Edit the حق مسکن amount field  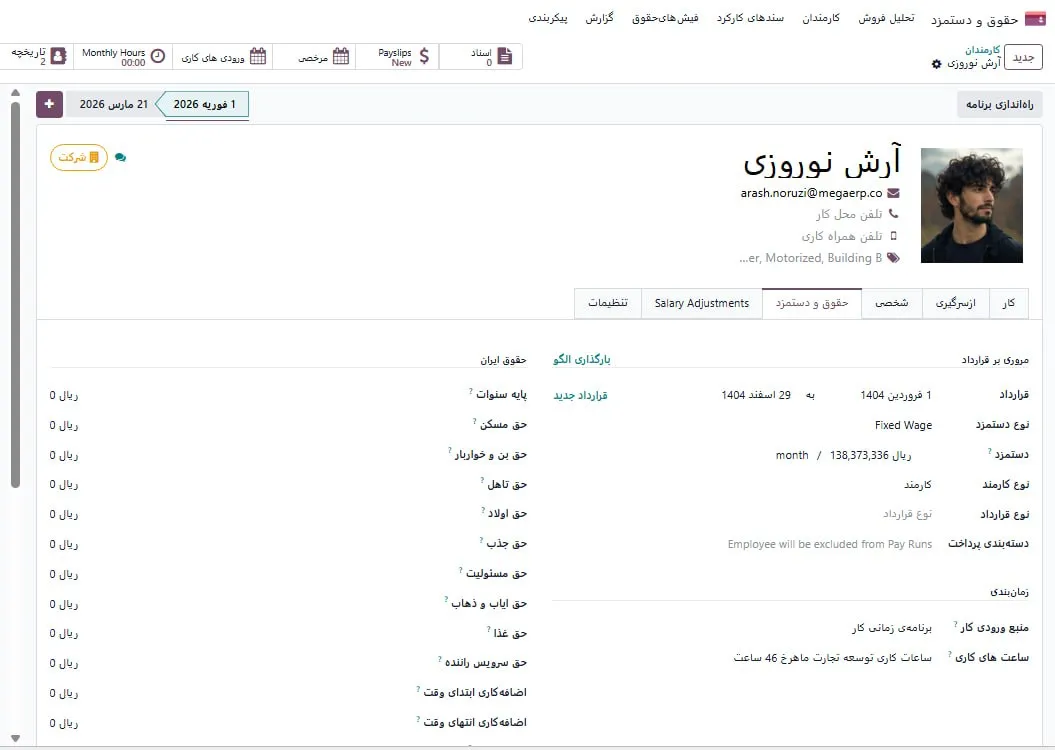tap(64, 425)
